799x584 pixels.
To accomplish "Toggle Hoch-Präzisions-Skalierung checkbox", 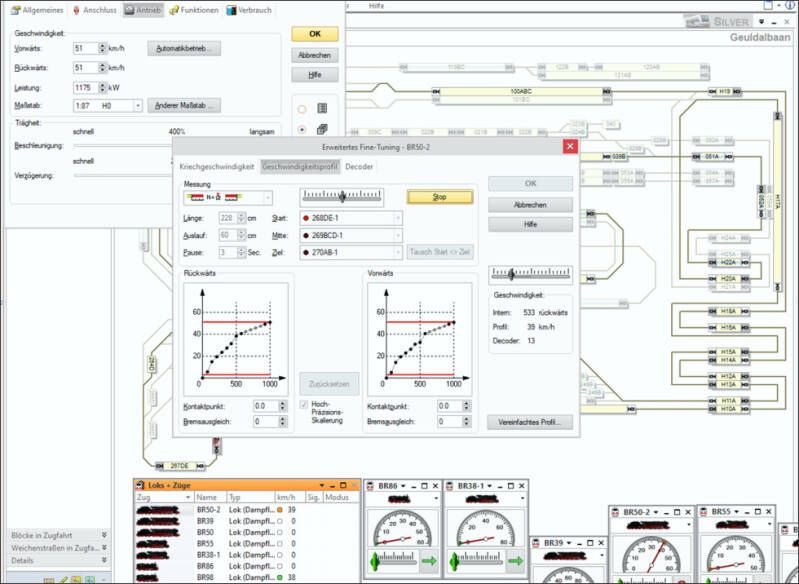I will pyautogui.click(x=304, y=405).
